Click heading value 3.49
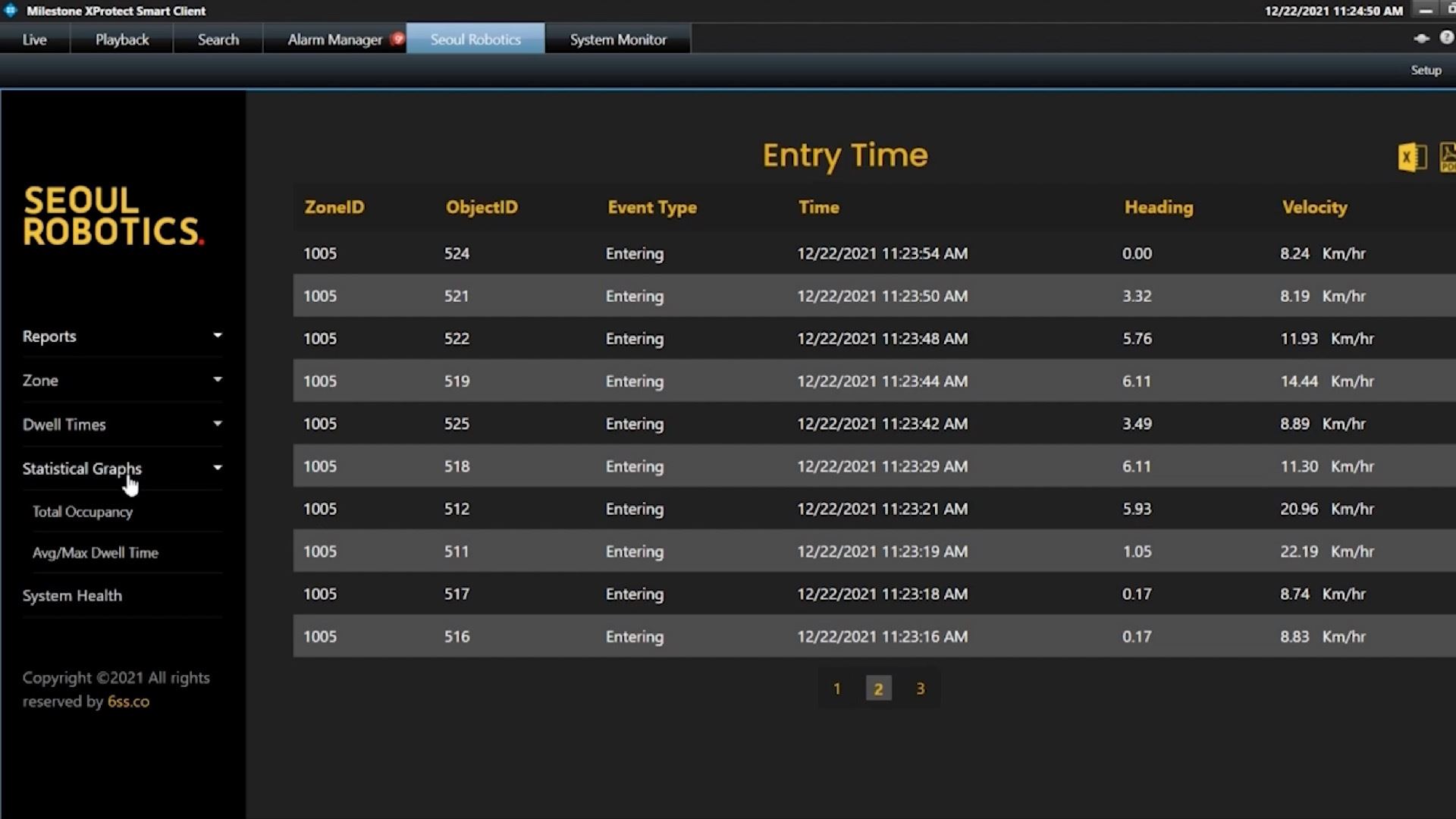The image size is (1456, 819). pos(1137,423)
